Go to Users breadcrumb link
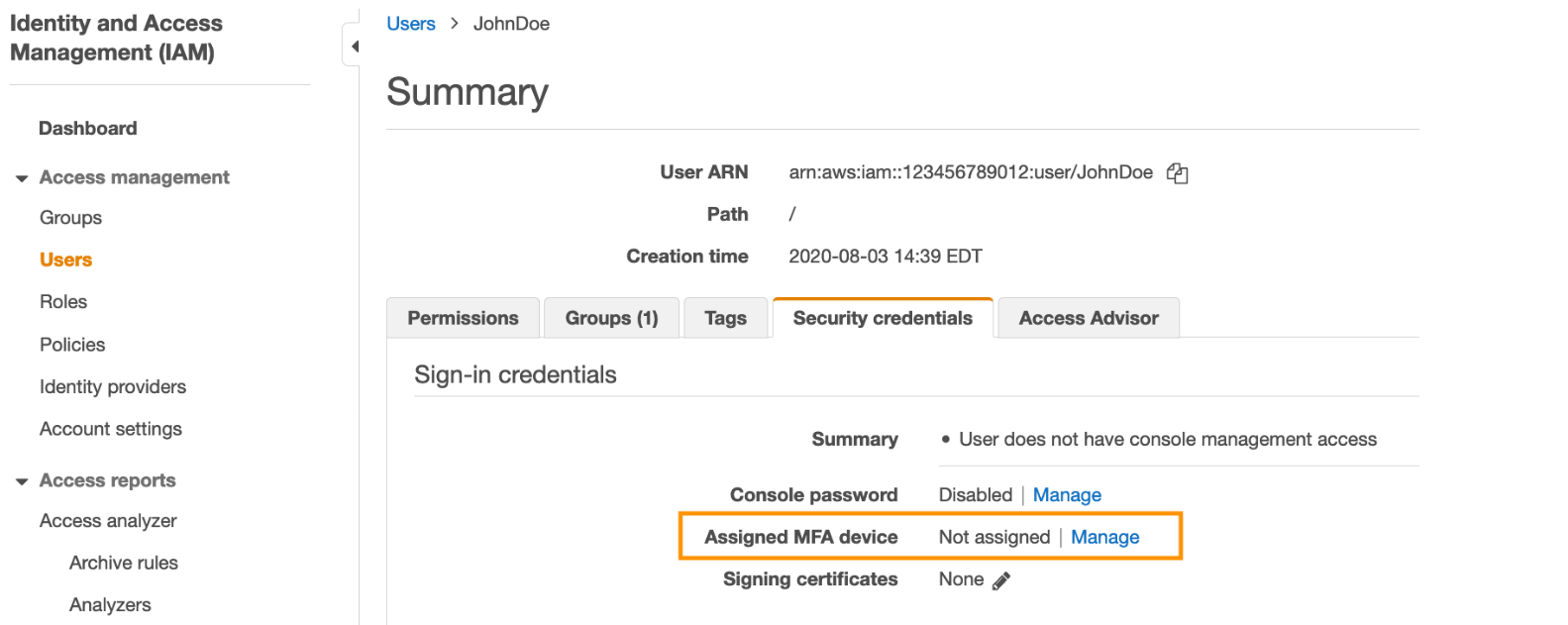 411,24
